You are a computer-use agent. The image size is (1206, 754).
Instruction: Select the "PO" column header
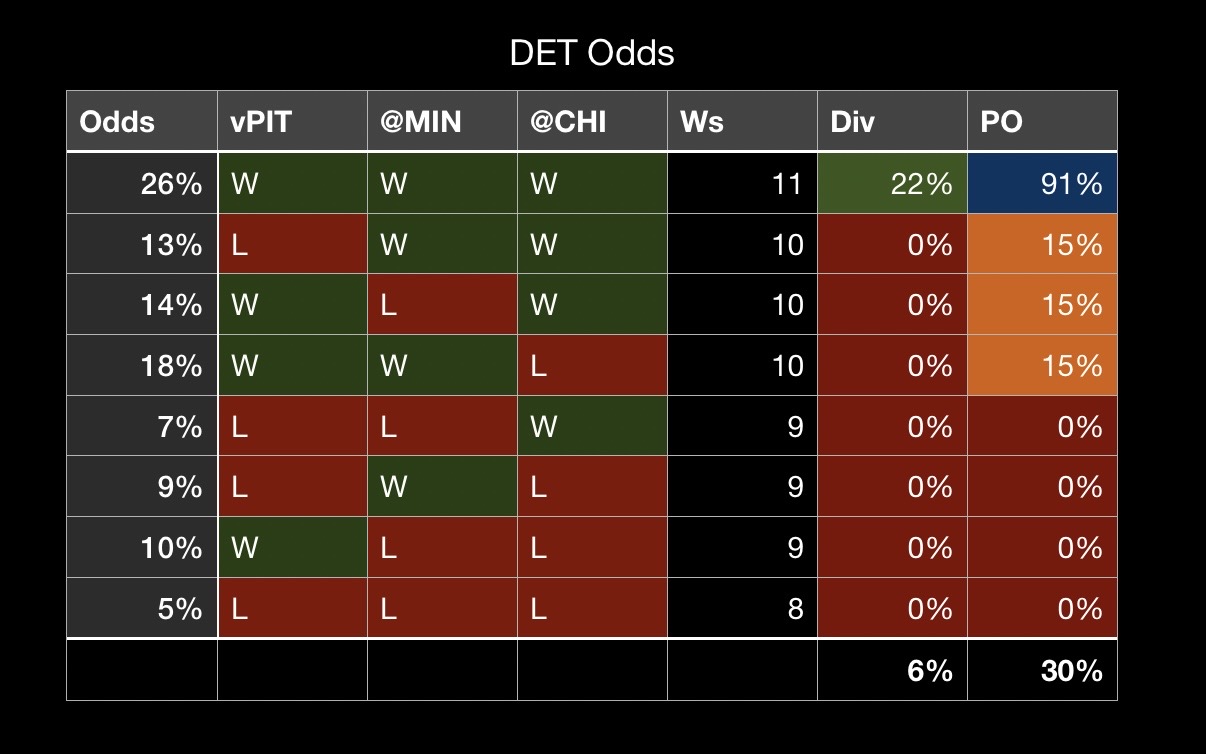pos(1042,122)
